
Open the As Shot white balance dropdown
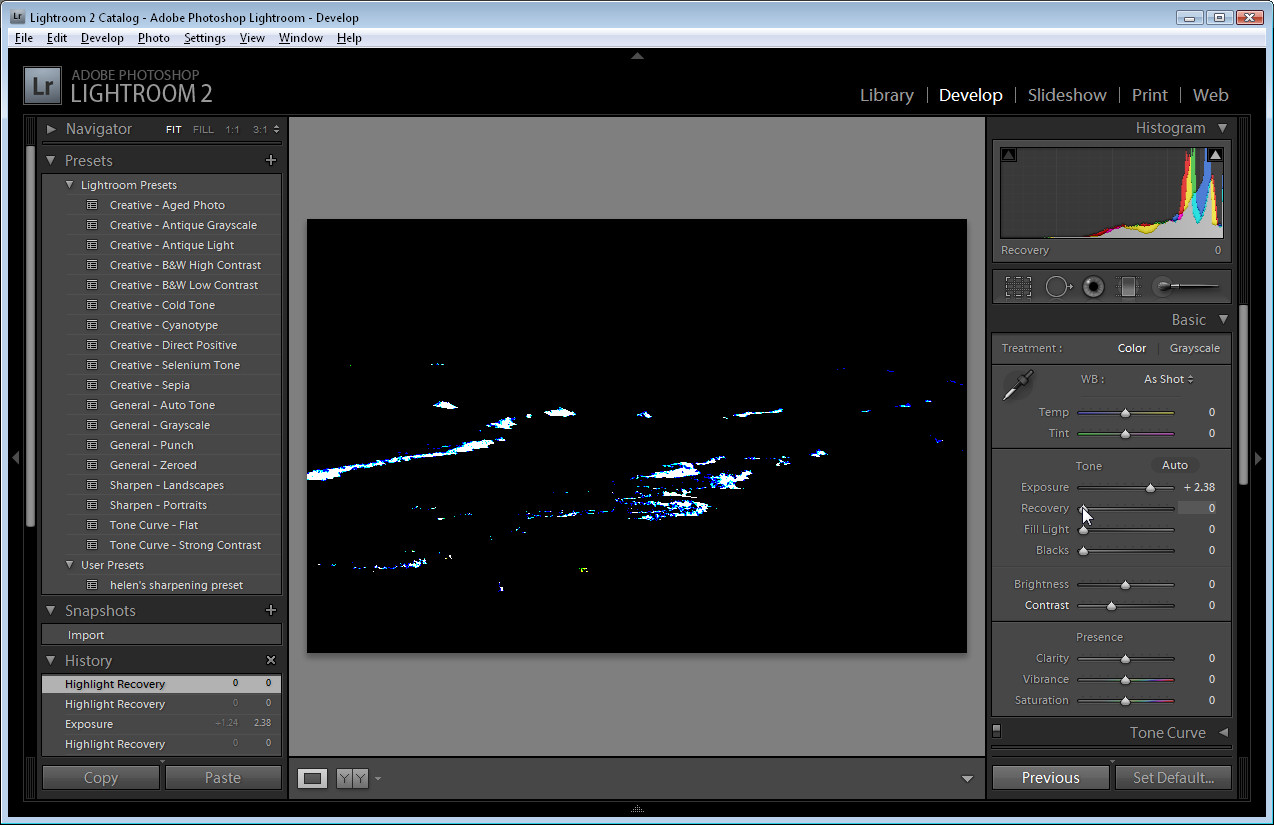tap(1169, 379)
